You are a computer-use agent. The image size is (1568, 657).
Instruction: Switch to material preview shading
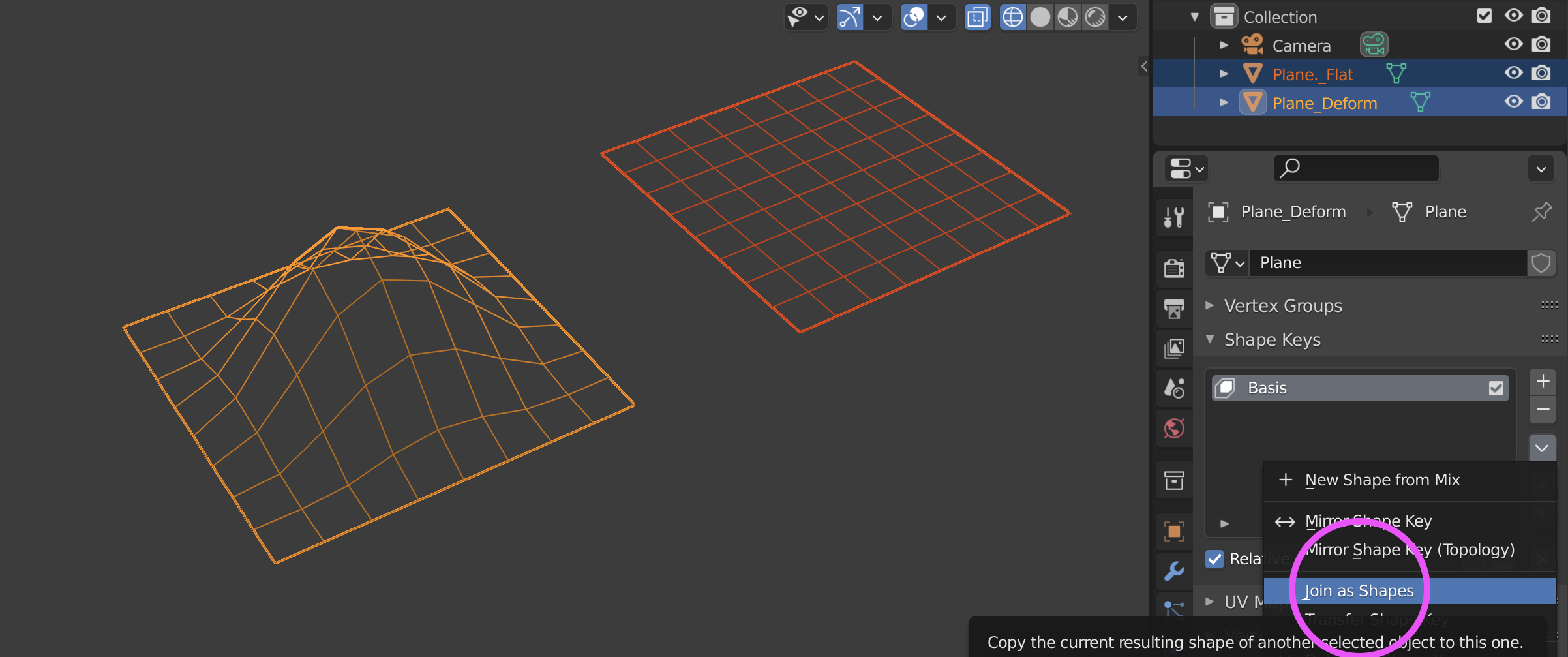coord(1068,17)
